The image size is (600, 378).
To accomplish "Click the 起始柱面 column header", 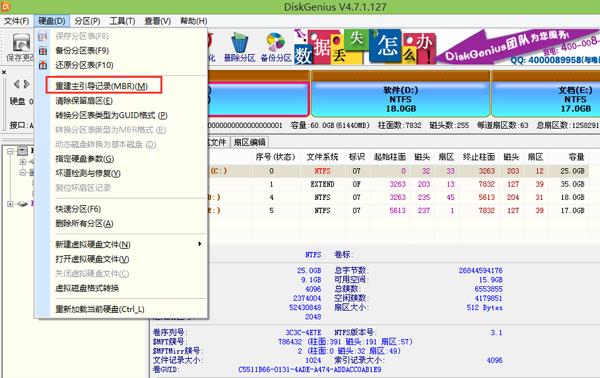I will pyautogui.click(x=390, y=157).
